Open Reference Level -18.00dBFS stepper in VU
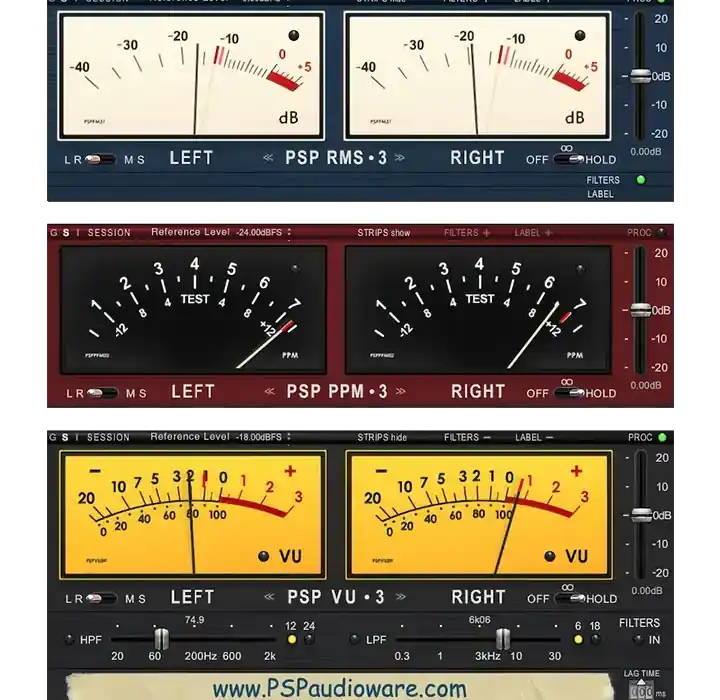Image resolution: width=720 pixels, height=700 pixels. tap(289, 437)
